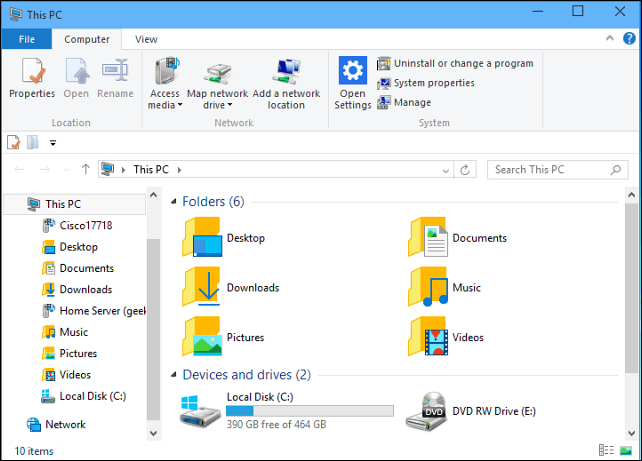Open the File menu tab
The image size is (642, 461).
[x=27, y=39]
